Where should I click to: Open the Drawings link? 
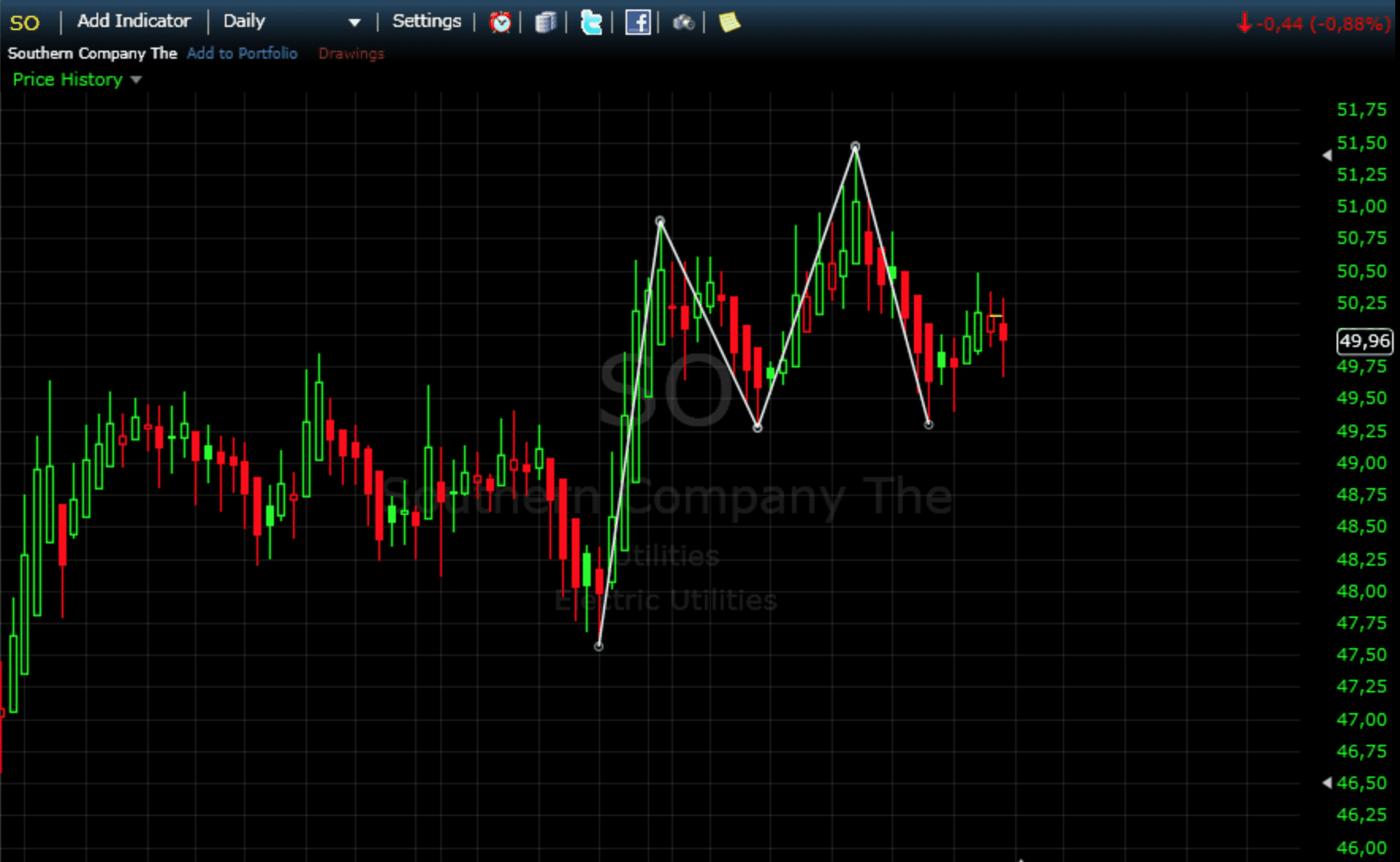(x=351, y=53)
